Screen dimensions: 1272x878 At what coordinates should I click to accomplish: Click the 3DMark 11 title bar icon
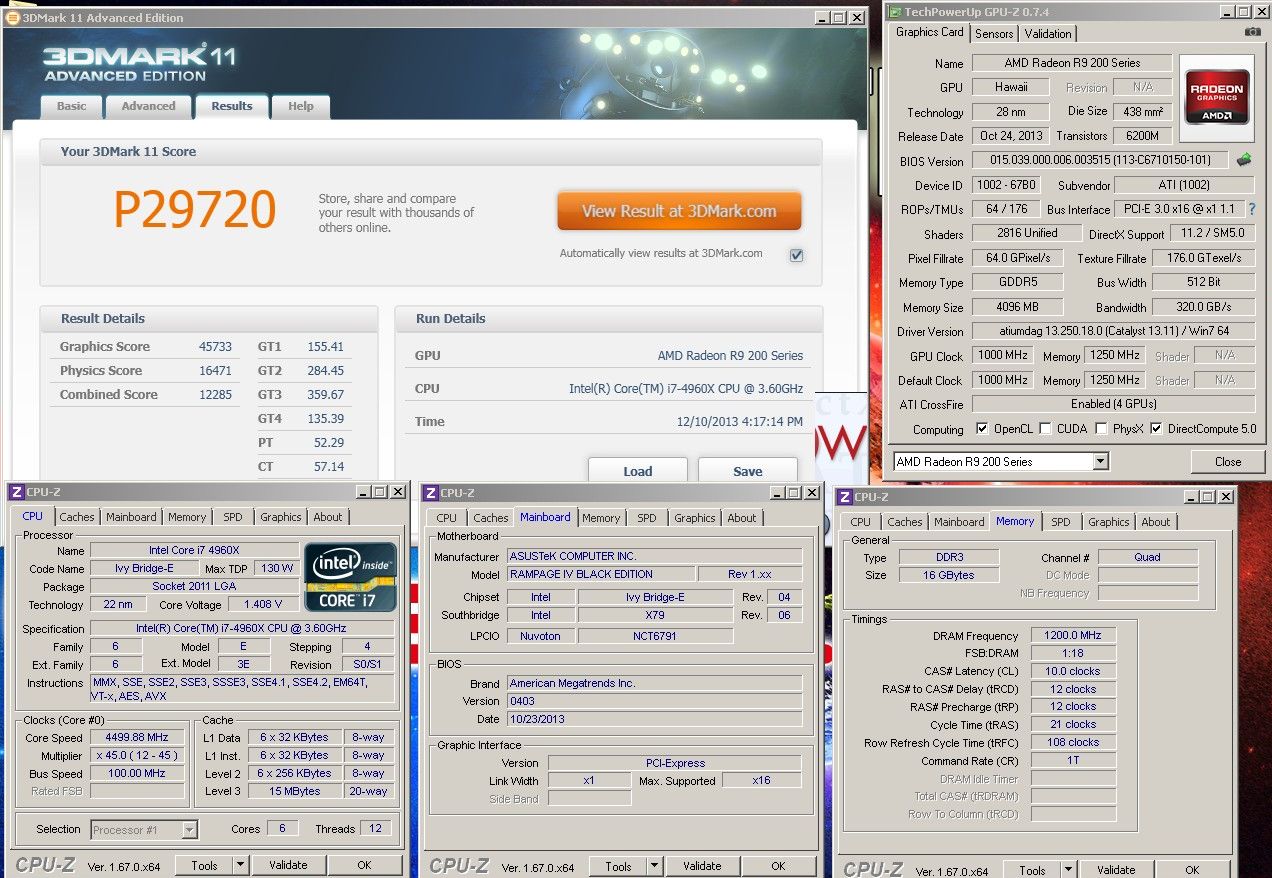click(12, 17)
